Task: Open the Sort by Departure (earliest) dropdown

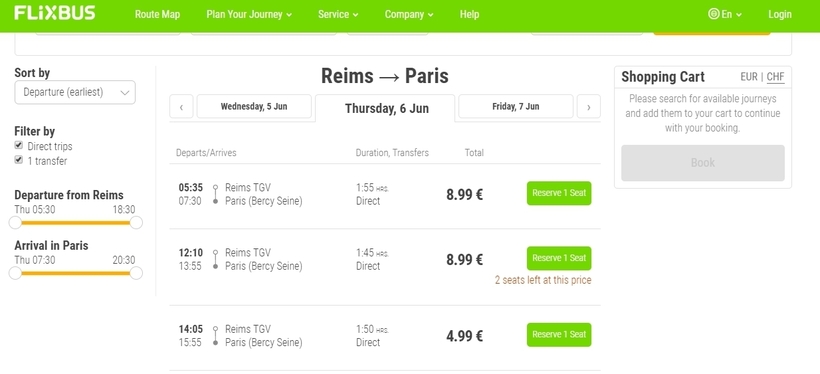Action: (x=75, y=93)
